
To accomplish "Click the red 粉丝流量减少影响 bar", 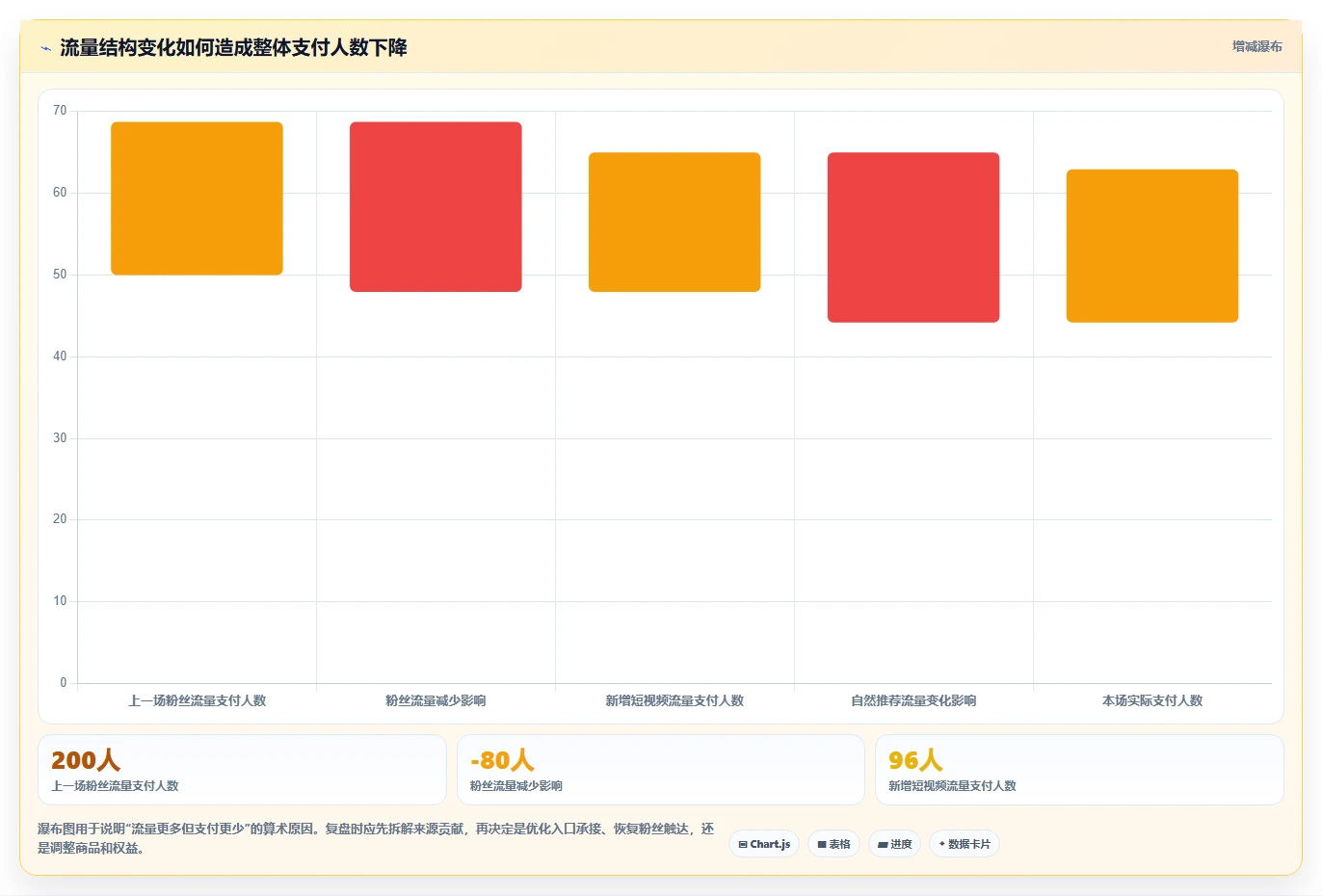I will [436, 207].
